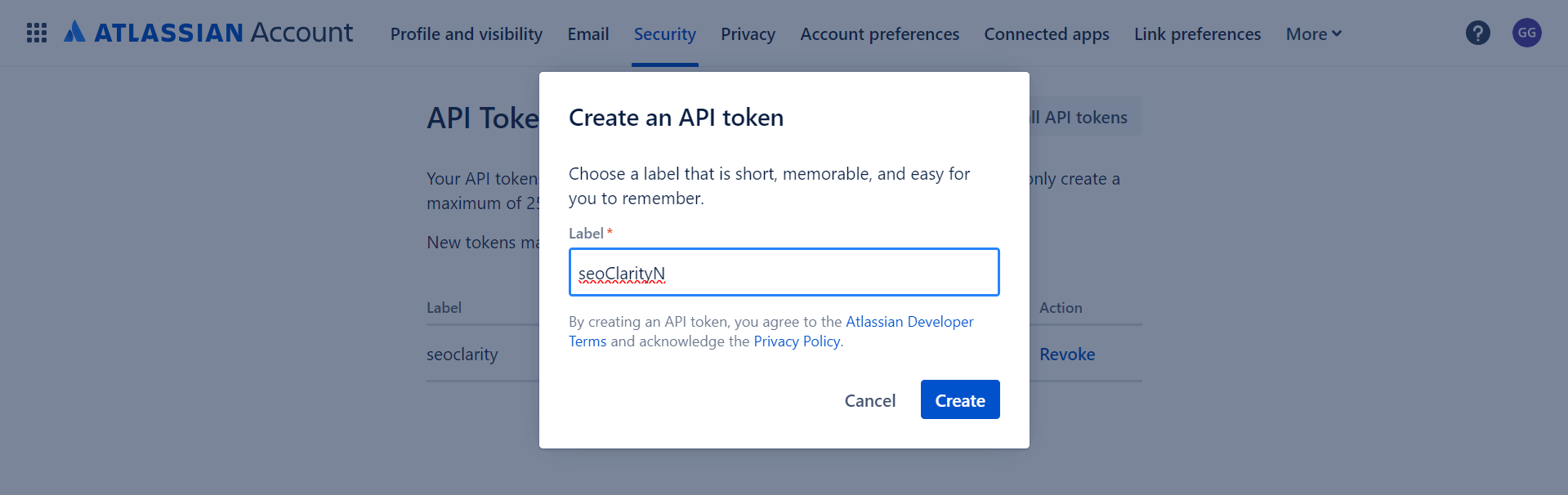Click the seoclarity token label in the table
The image size is (1568, 495).
(x=462, y=355)
